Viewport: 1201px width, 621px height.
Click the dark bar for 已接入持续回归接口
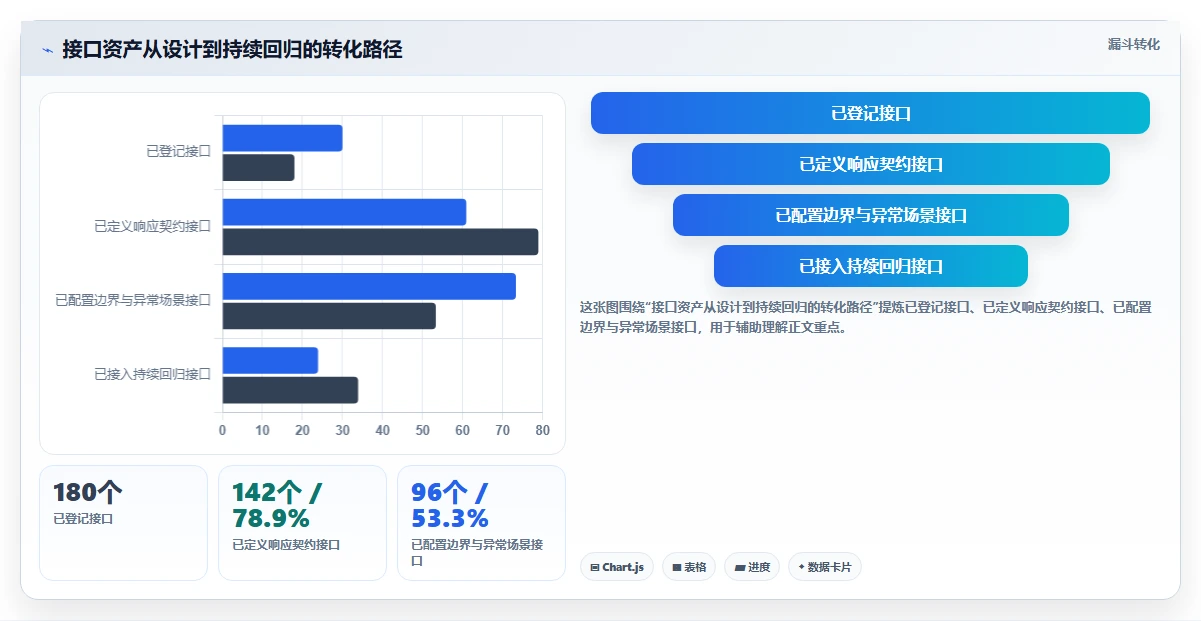[290, 390]
